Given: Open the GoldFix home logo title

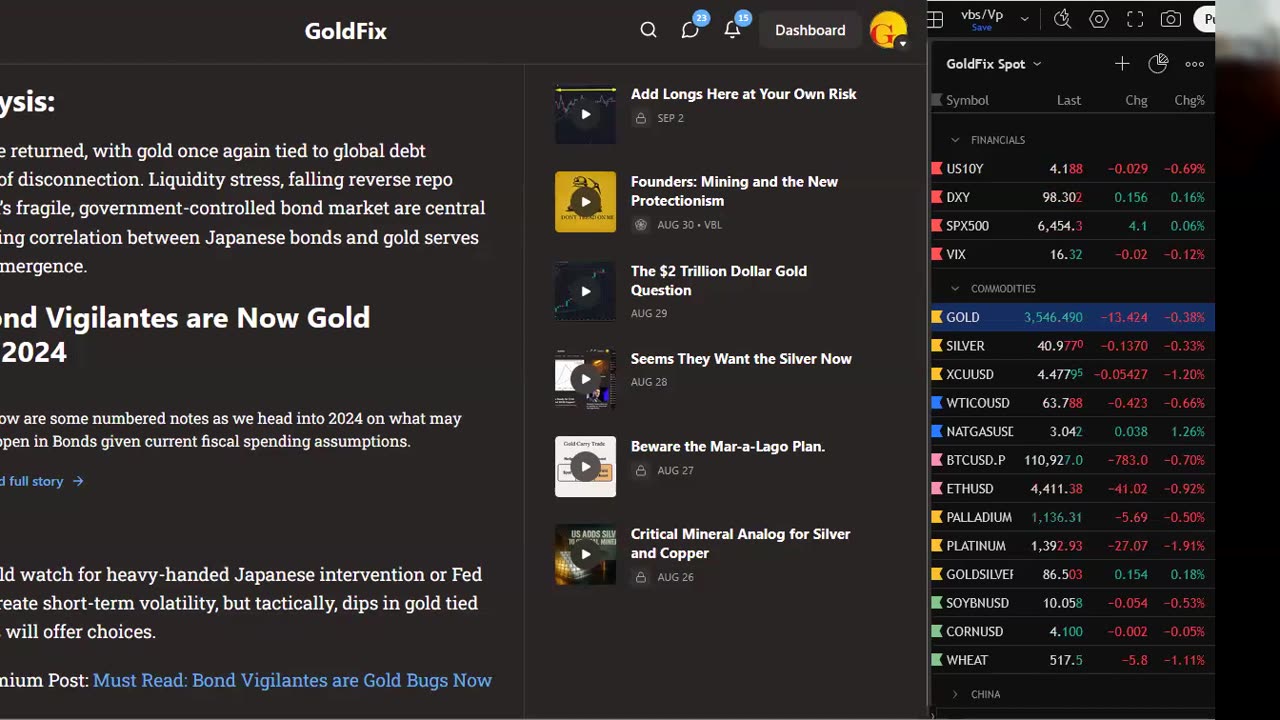Looking at the screenshot, I should click(x=346, y=31).
